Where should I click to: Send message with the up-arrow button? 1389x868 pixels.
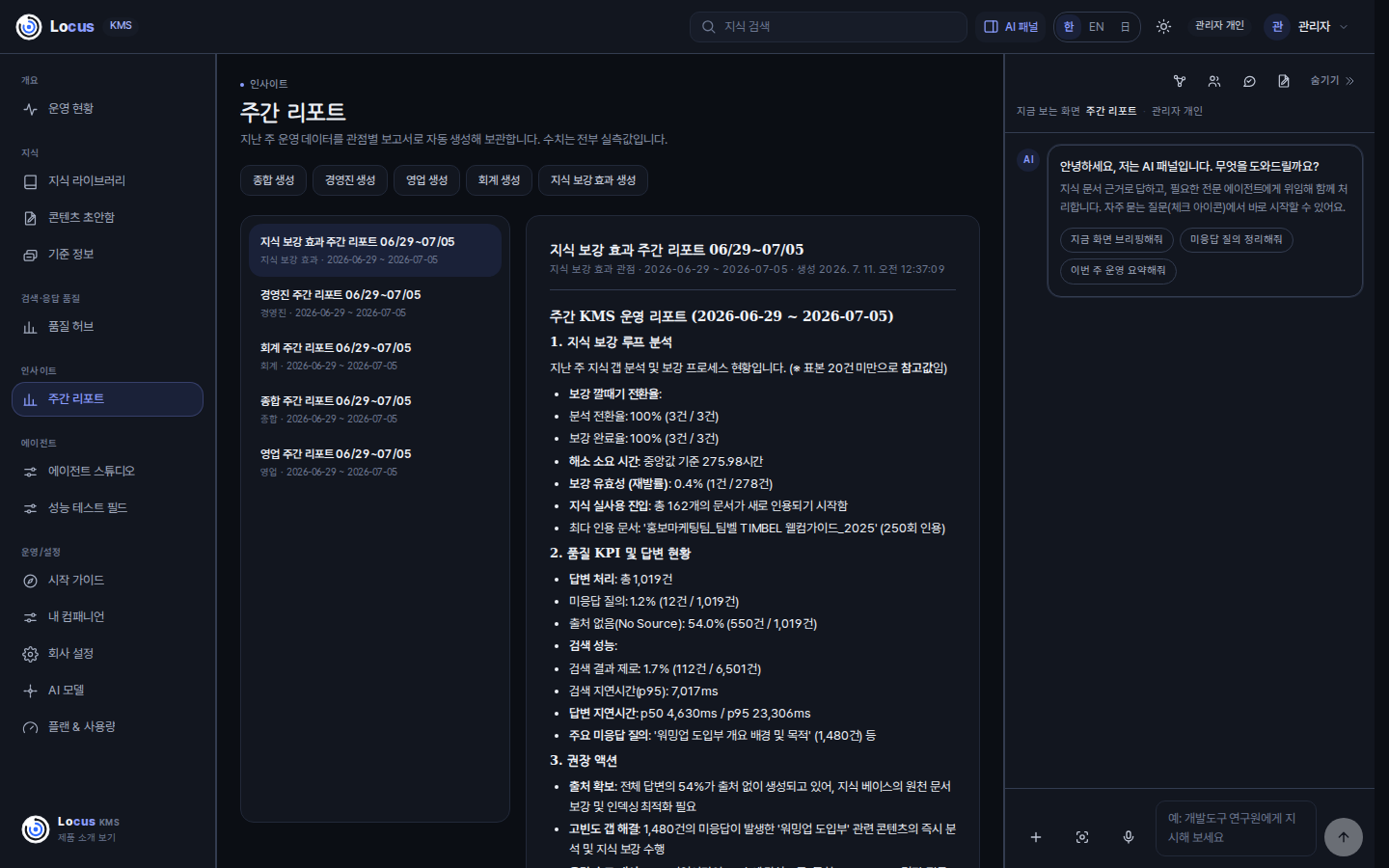pos(1344,837)
